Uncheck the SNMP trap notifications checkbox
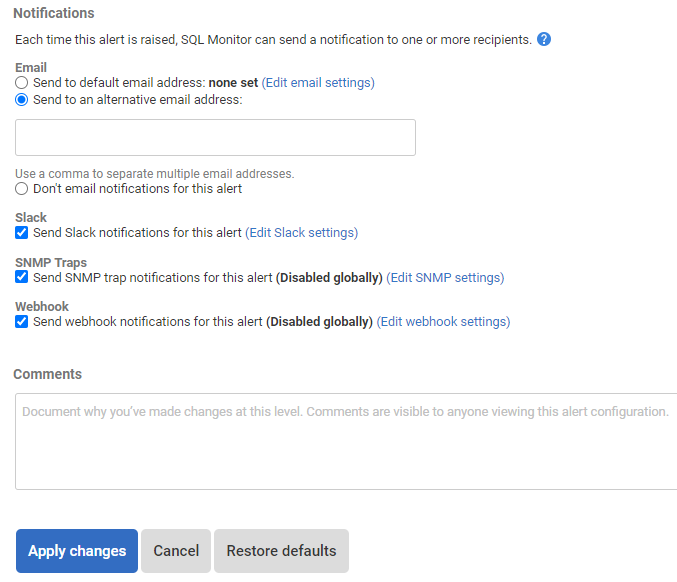The image size is (677, 582). tap(21, 278)
